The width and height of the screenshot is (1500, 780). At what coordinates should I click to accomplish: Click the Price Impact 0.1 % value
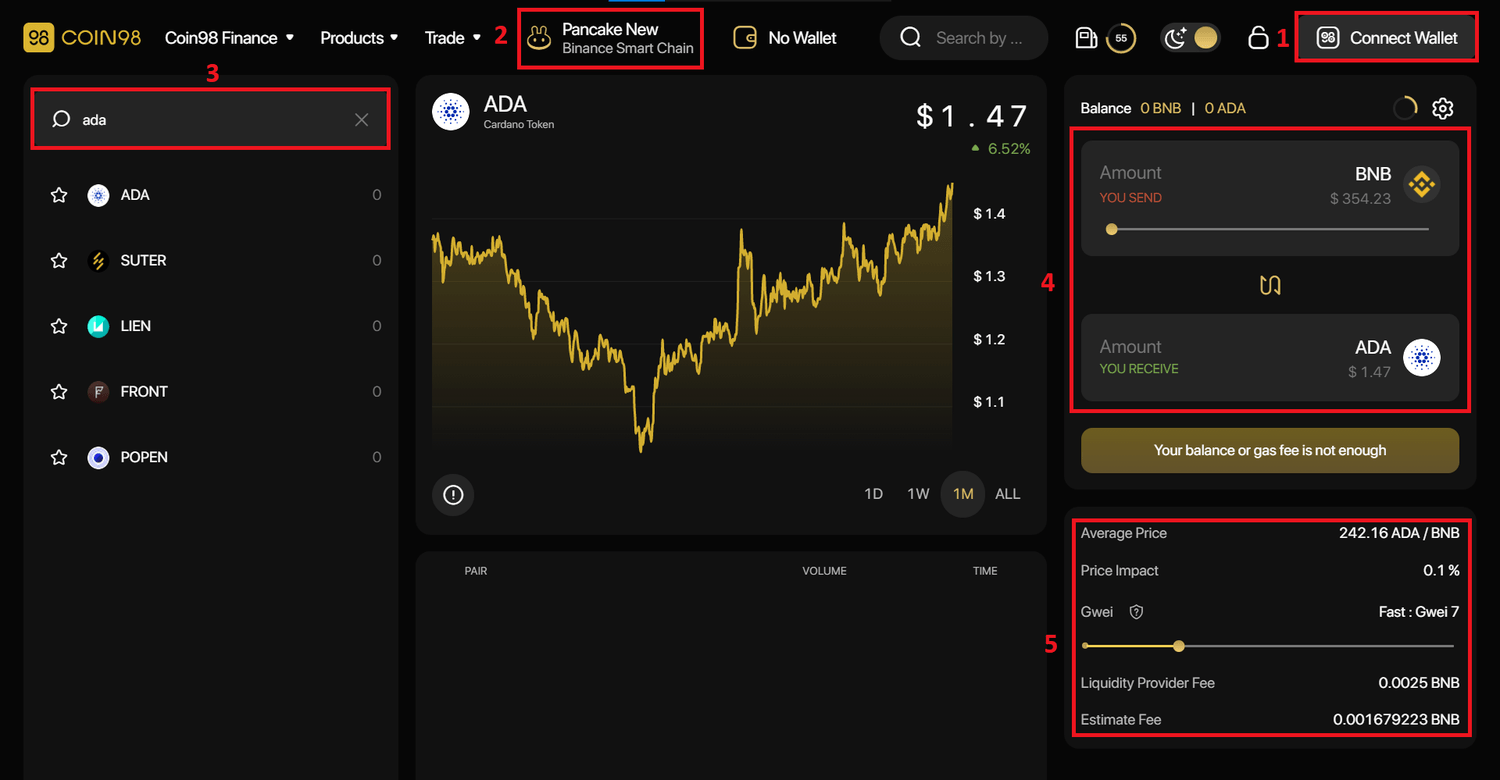coord(1441,571)
